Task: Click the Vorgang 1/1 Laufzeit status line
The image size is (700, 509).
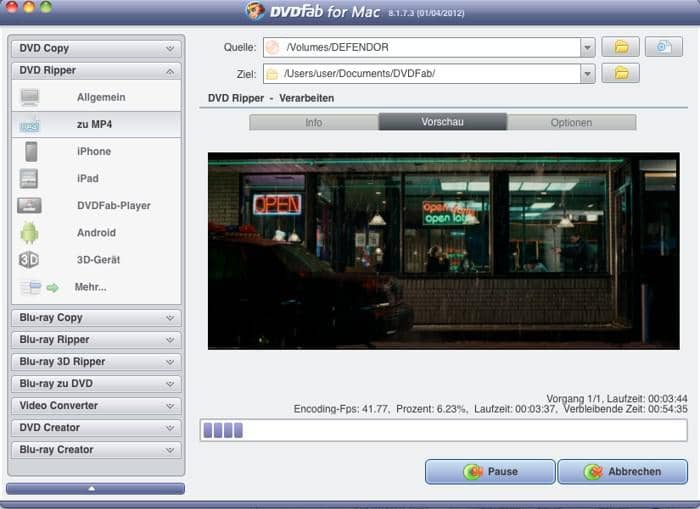Action: coord(617,398)
